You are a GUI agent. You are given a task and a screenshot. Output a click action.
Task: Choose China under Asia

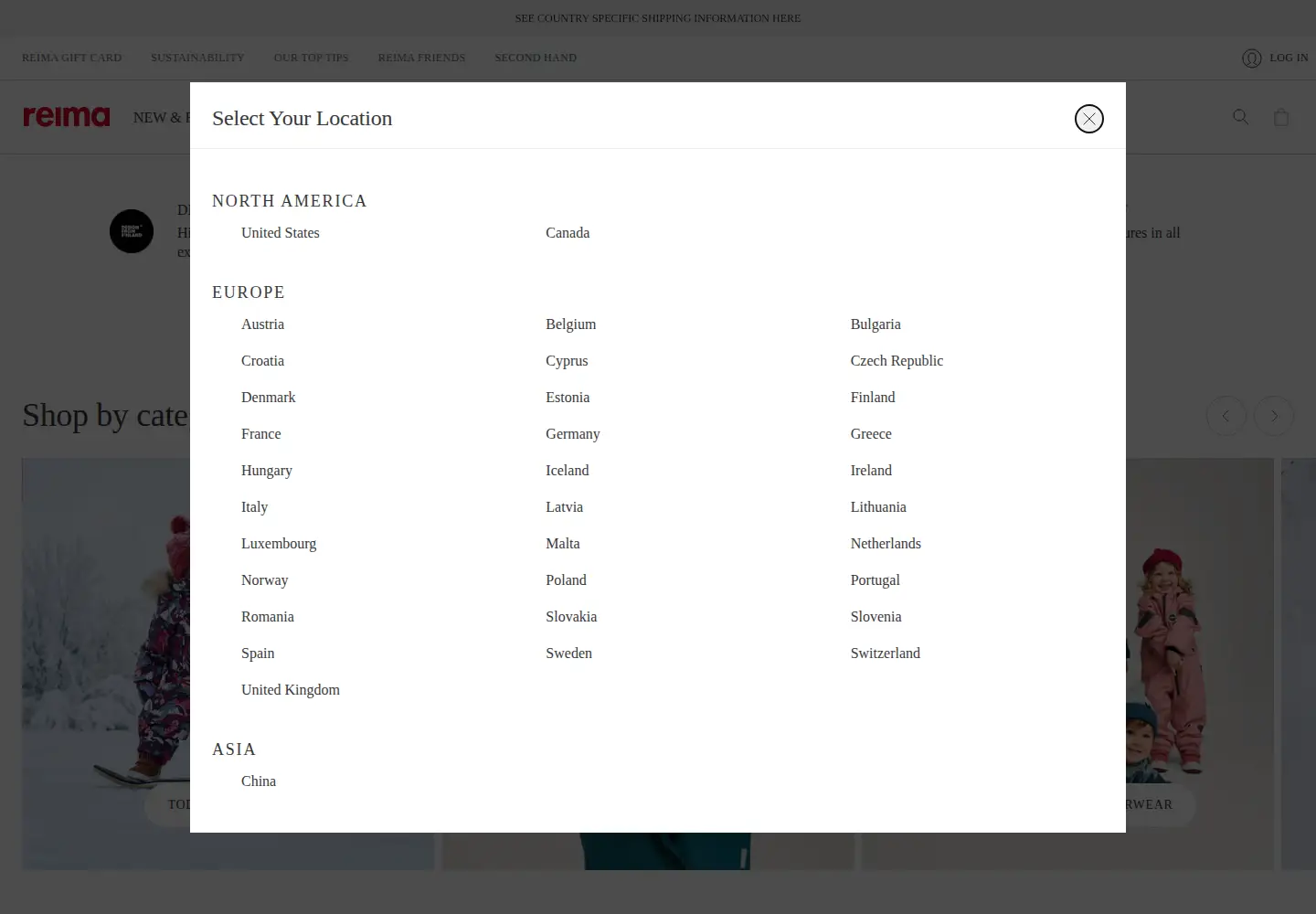click(x=259, y=781)
